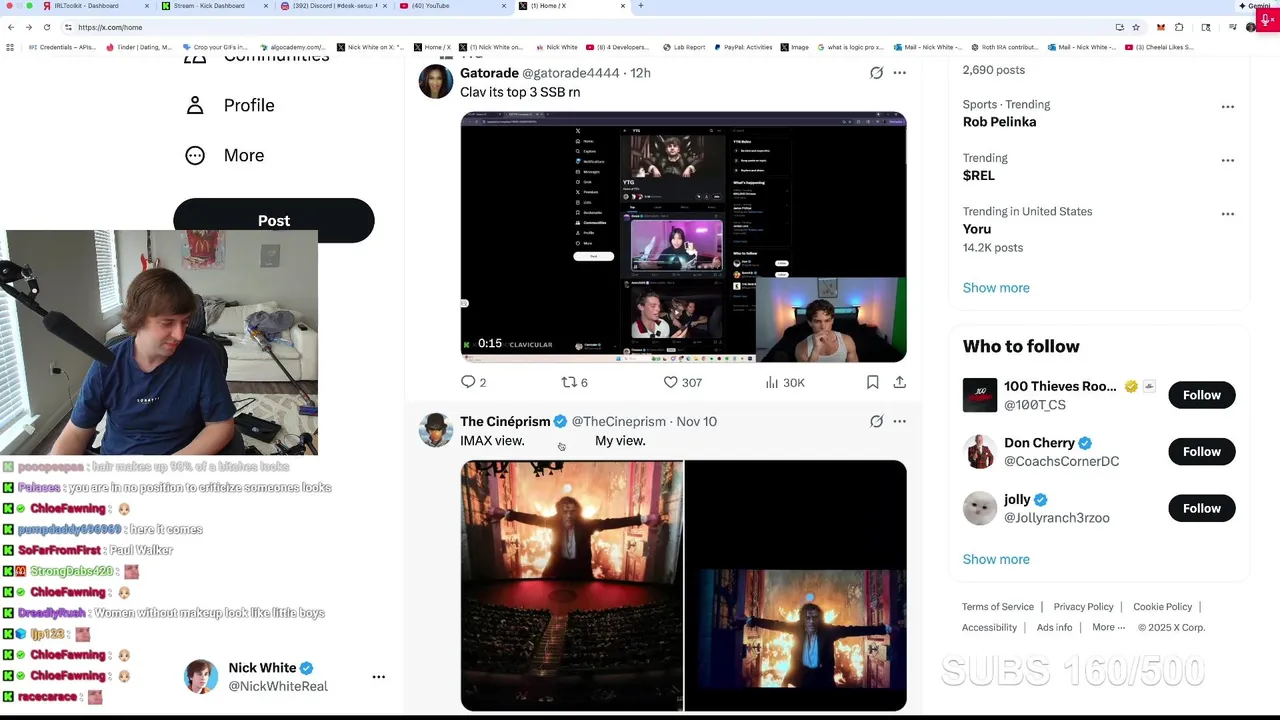The image size is (1280, 720).
Task: Open Terms of Service link
Action: [x=998, y=607]
